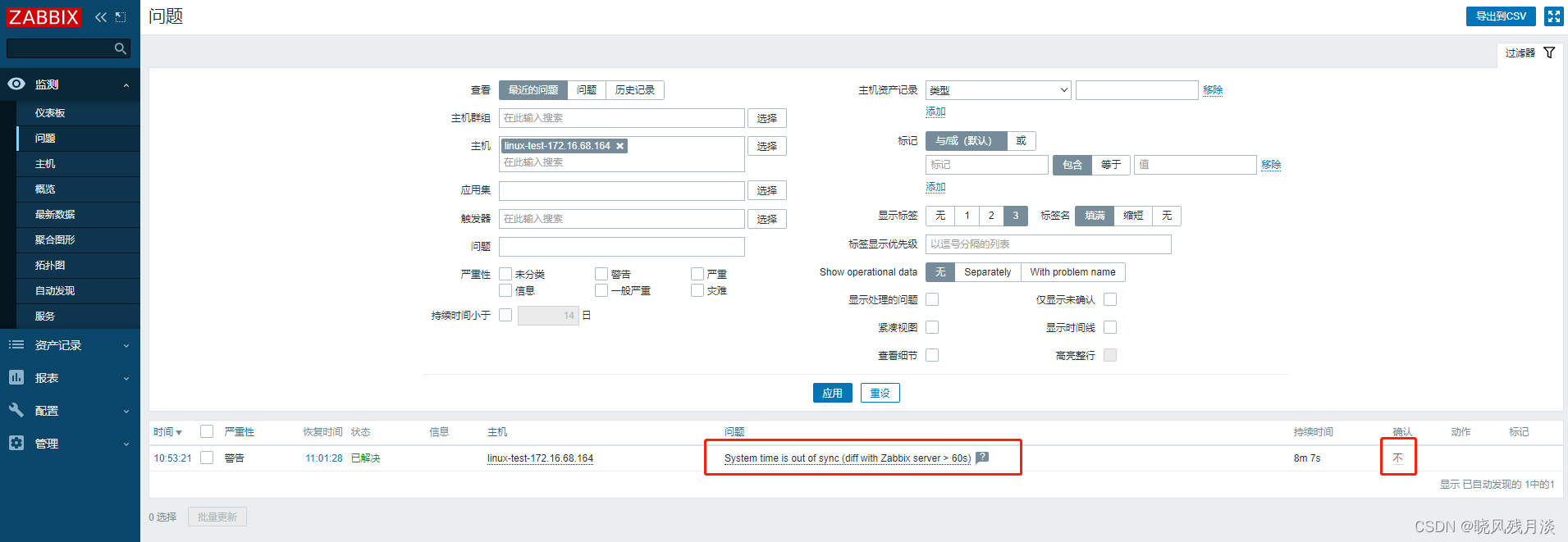Select all problems with header checkbox
Image resolution: width=1568 pixels, height=542 pixels.
(x=207, y=431)
